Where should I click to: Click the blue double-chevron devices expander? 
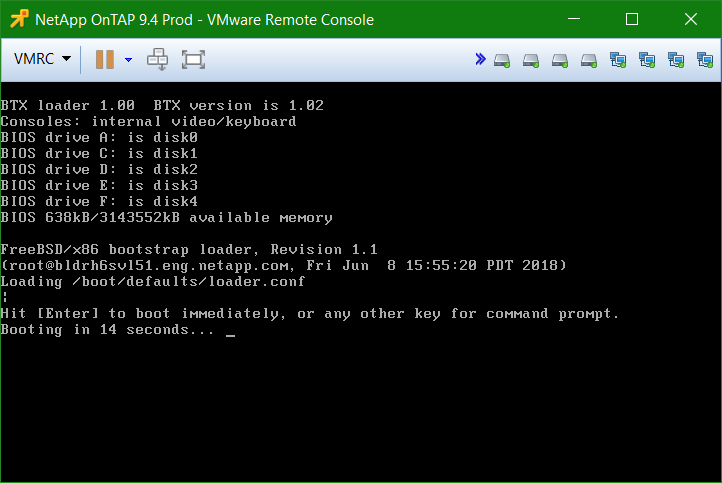point(480,59)
